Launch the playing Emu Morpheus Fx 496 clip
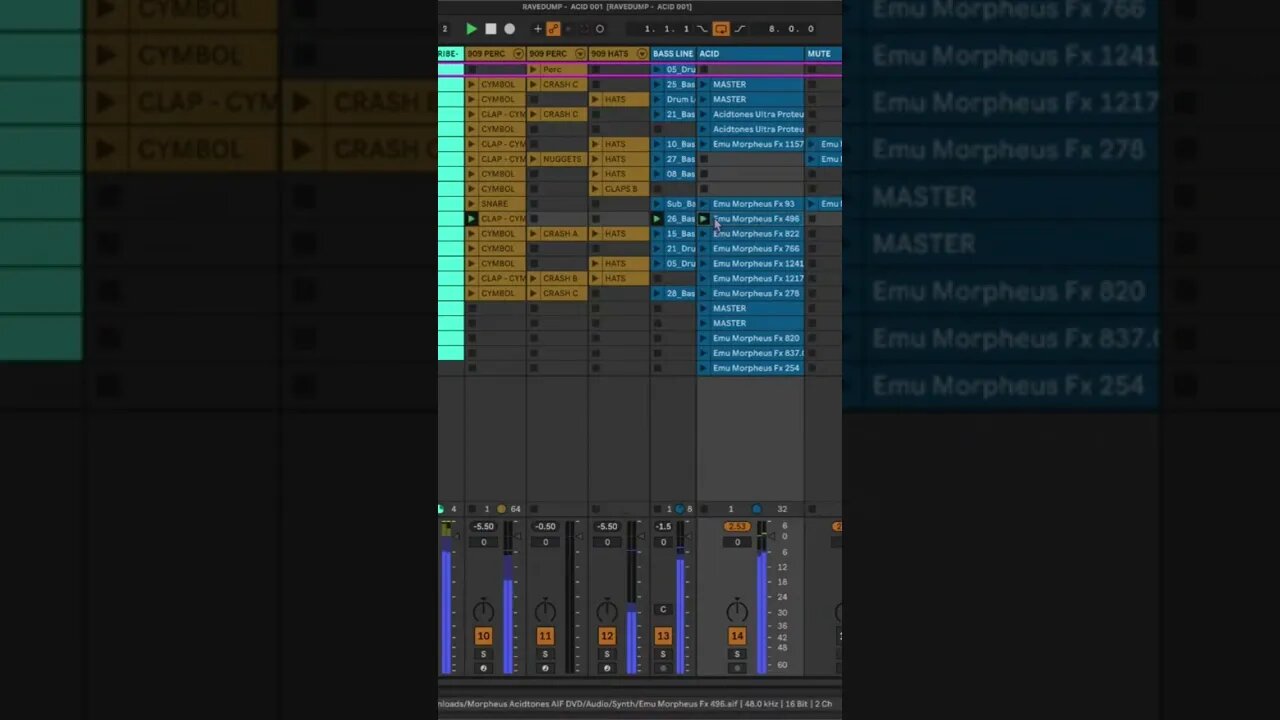 (704, 219)
